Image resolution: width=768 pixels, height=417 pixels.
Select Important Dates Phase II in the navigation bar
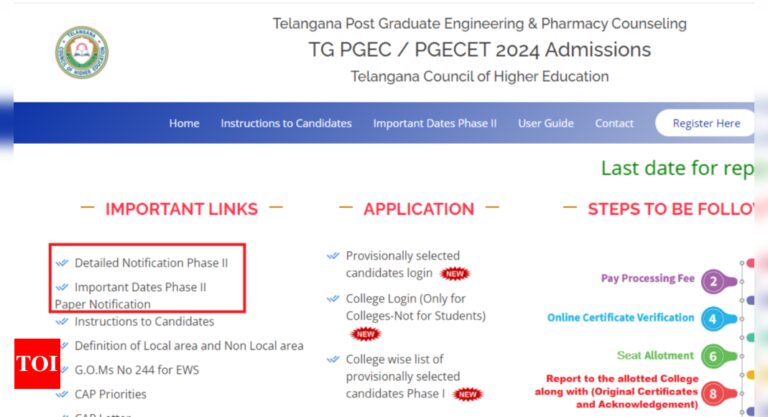[x=435, y=123]
